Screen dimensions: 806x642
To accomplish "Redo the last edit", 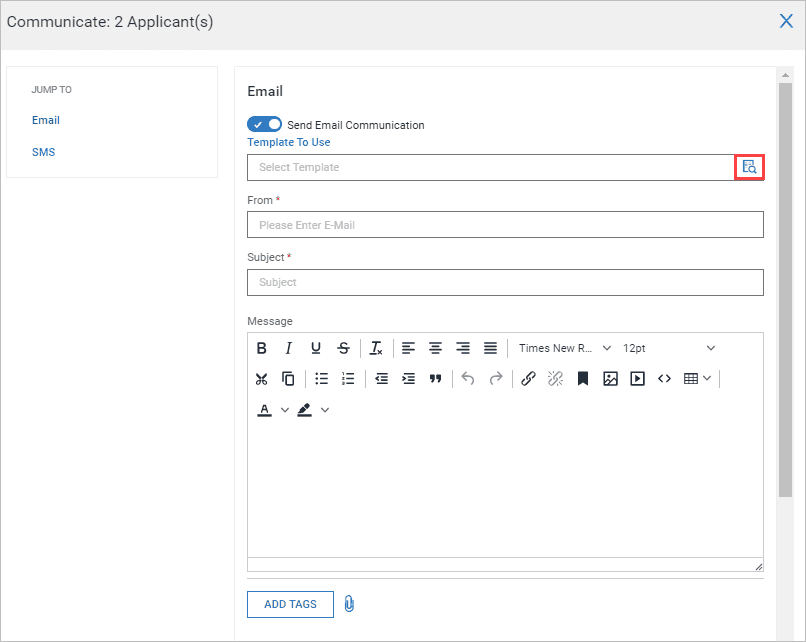I will [x=496, y=379].
